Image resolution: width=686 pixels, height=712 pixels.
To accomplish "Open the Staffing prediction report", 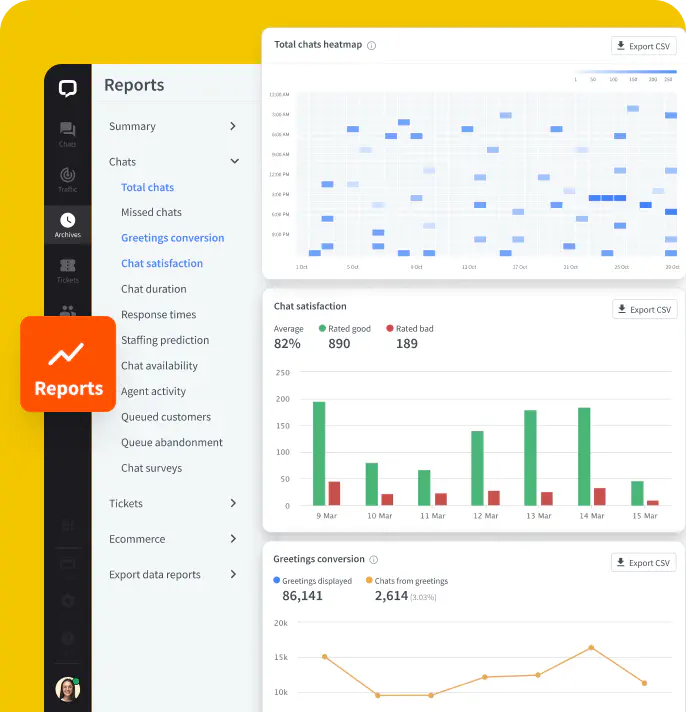I will (x=165, y=340).
